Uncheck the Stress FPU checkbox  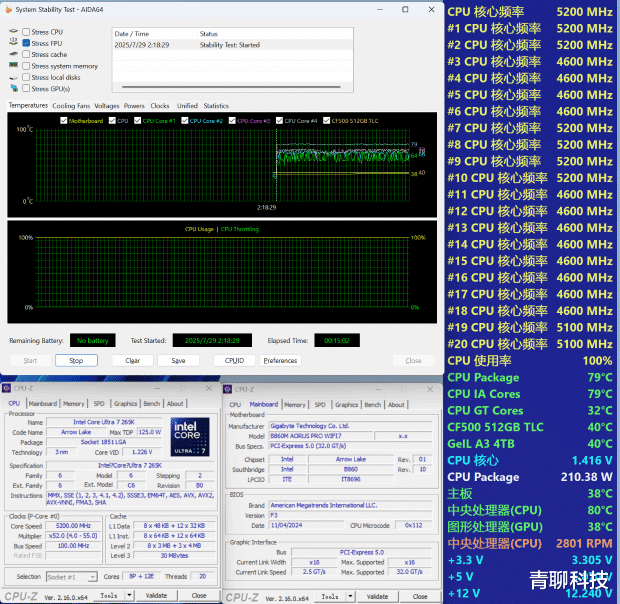(x=26, y=43)
